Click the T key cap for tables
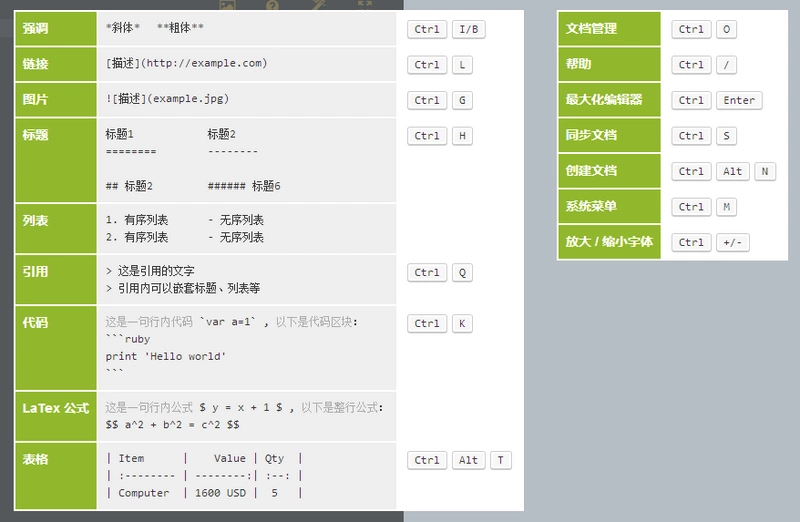This screenshot has width=800, height=522. point(501,460)
